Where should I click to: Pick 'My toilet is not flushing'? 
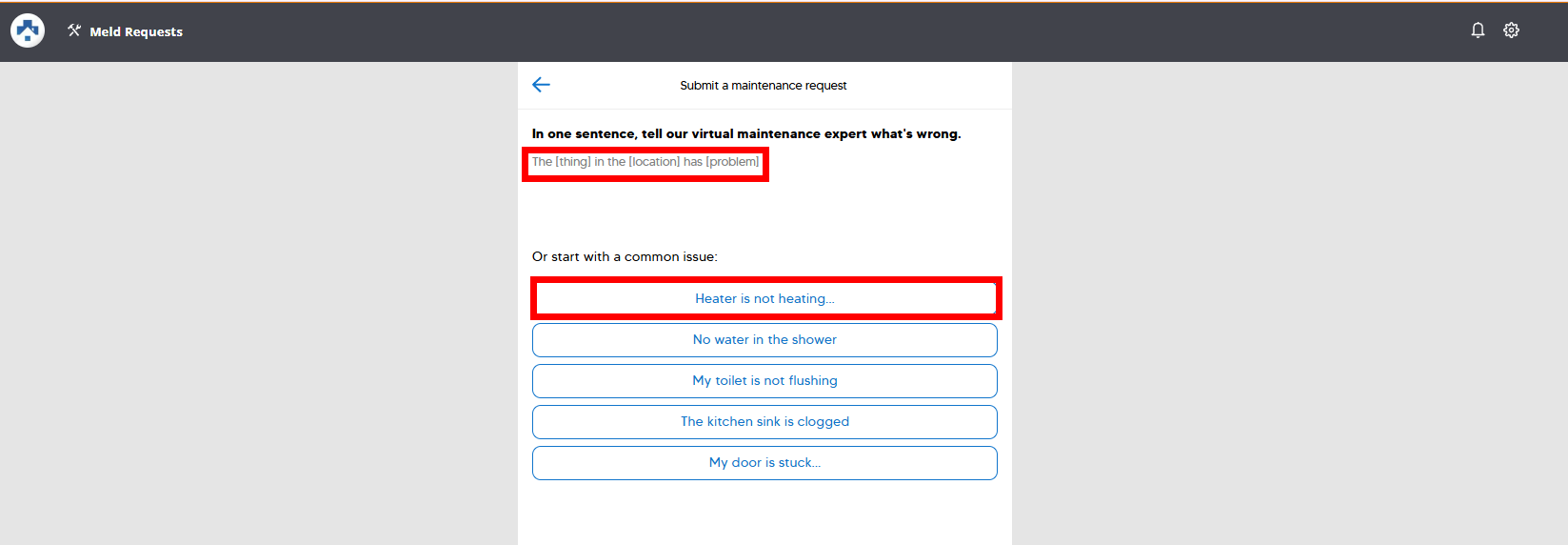coord(764,381)
